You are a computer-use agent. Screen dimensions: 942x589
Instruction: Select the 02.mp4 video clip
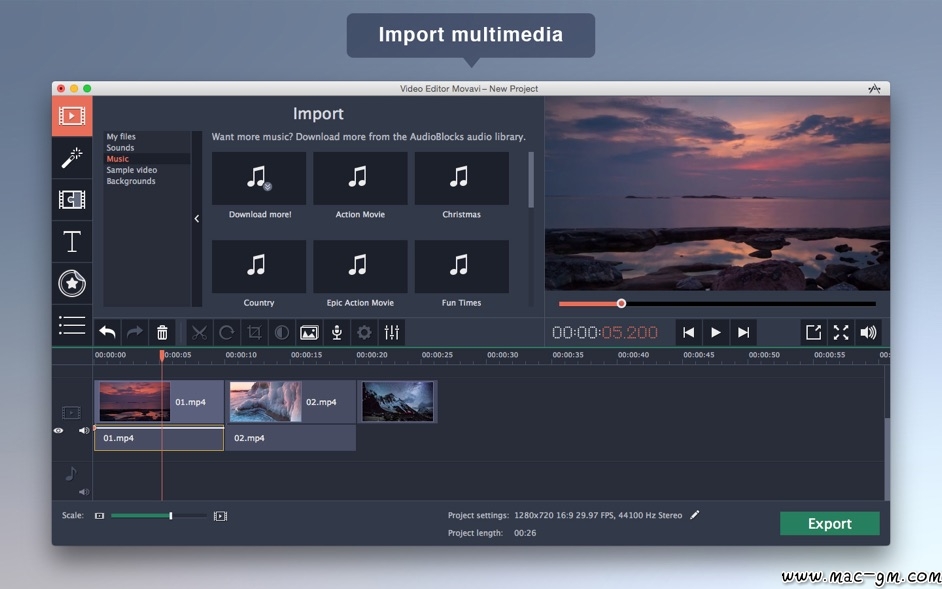tap(291, 402)
